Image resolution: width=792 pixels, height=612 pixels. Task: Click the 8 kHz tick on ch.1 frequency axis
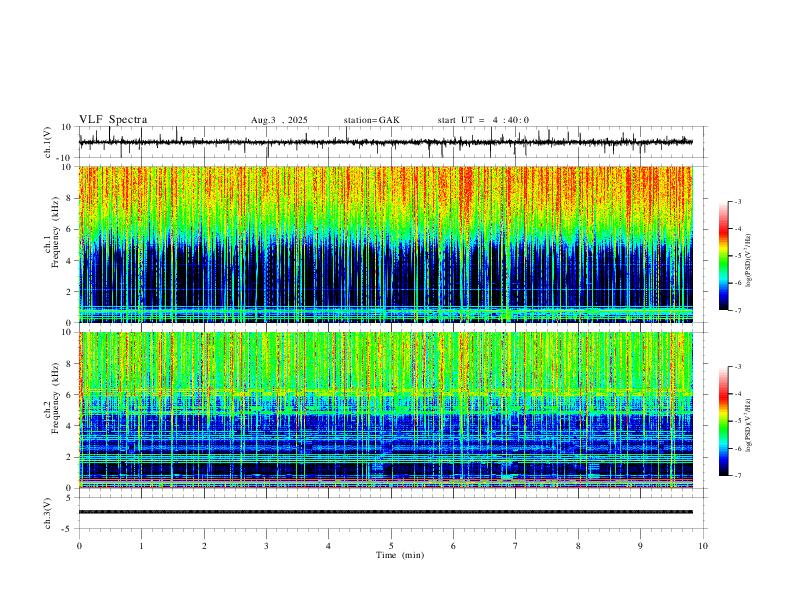(69, 198)
